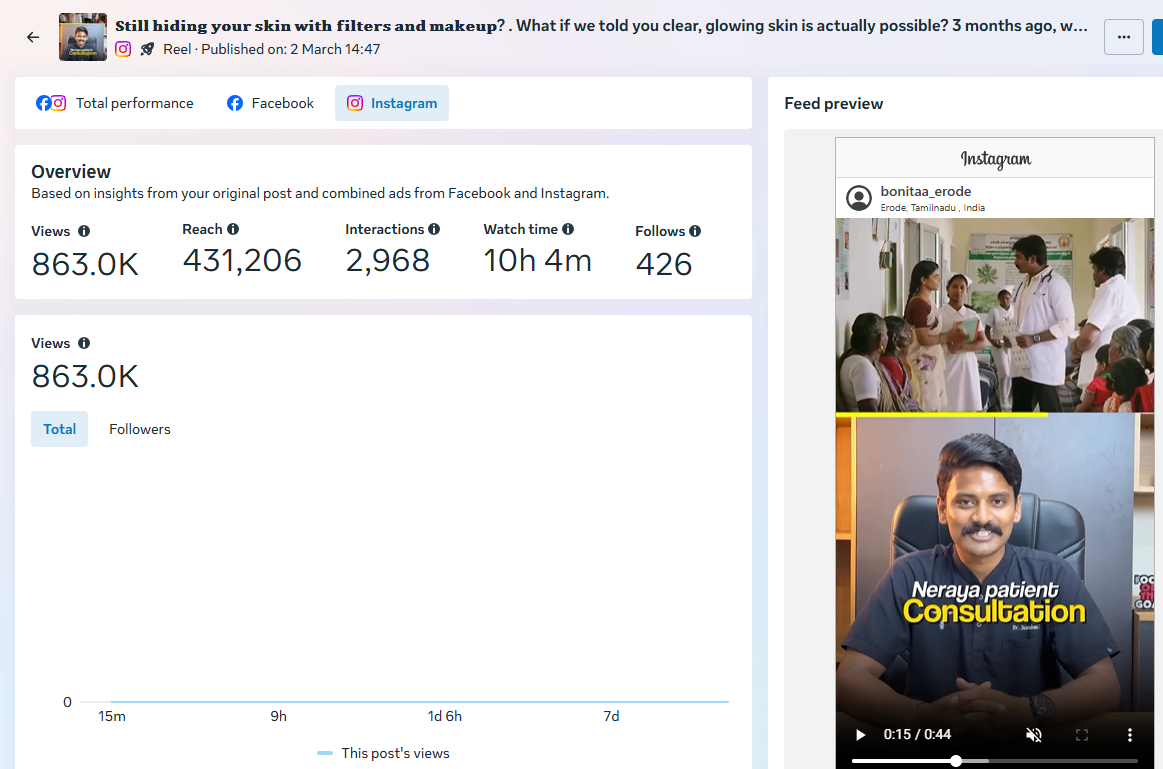
Task: Click the post caption title text
Action: (x=602, y=26)
